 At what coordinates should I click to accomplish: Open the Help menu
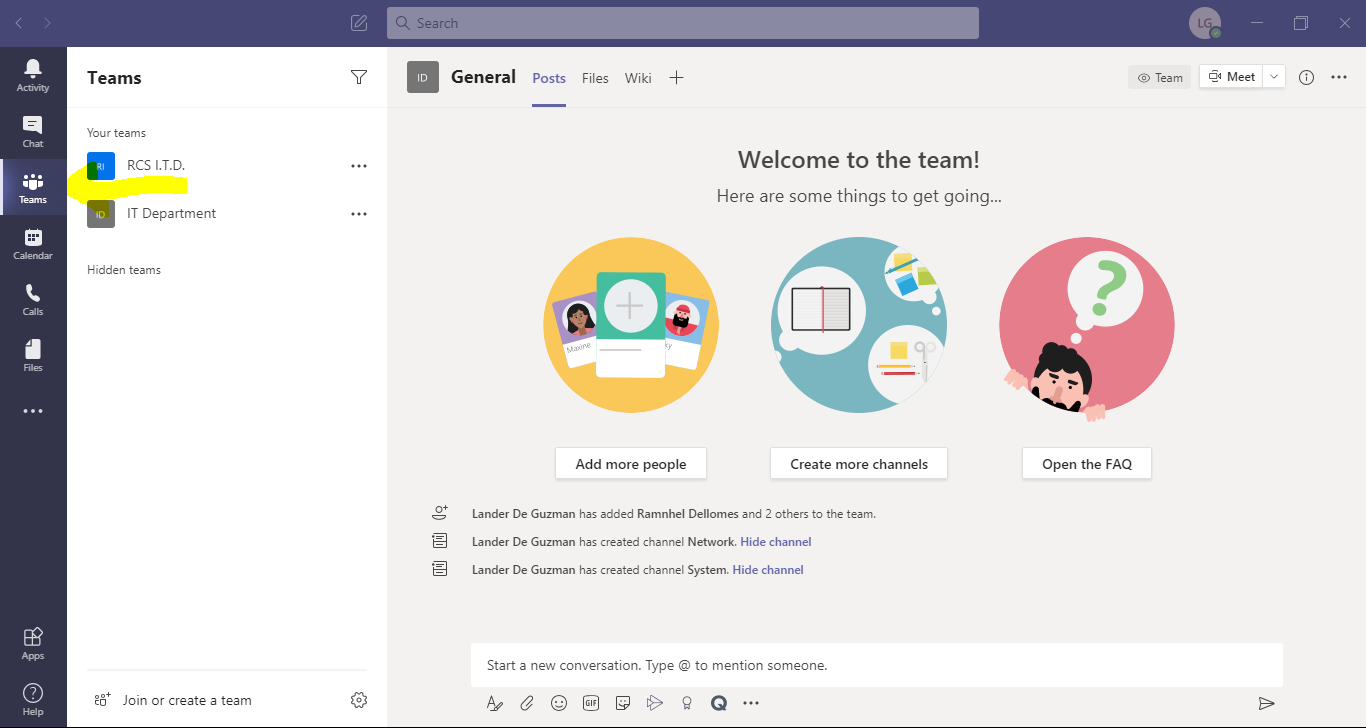tap(33, 699)
